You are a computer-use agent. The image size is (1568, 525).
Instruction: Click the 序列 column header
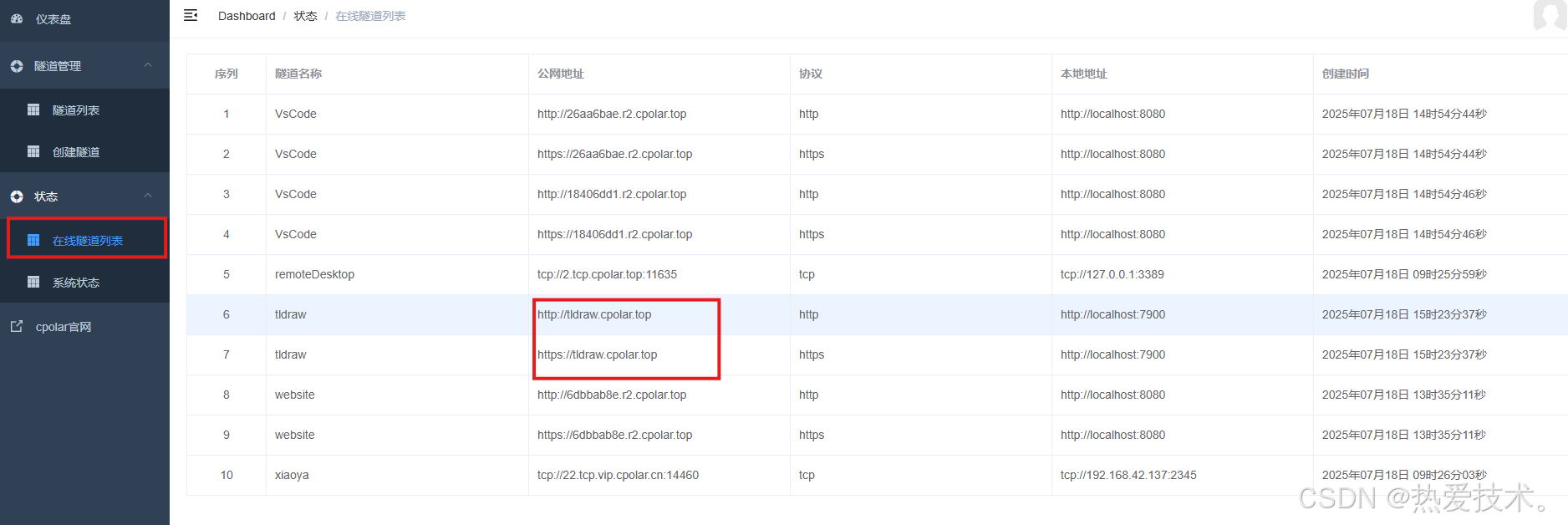pyautogui.click(x=226, y=74)
